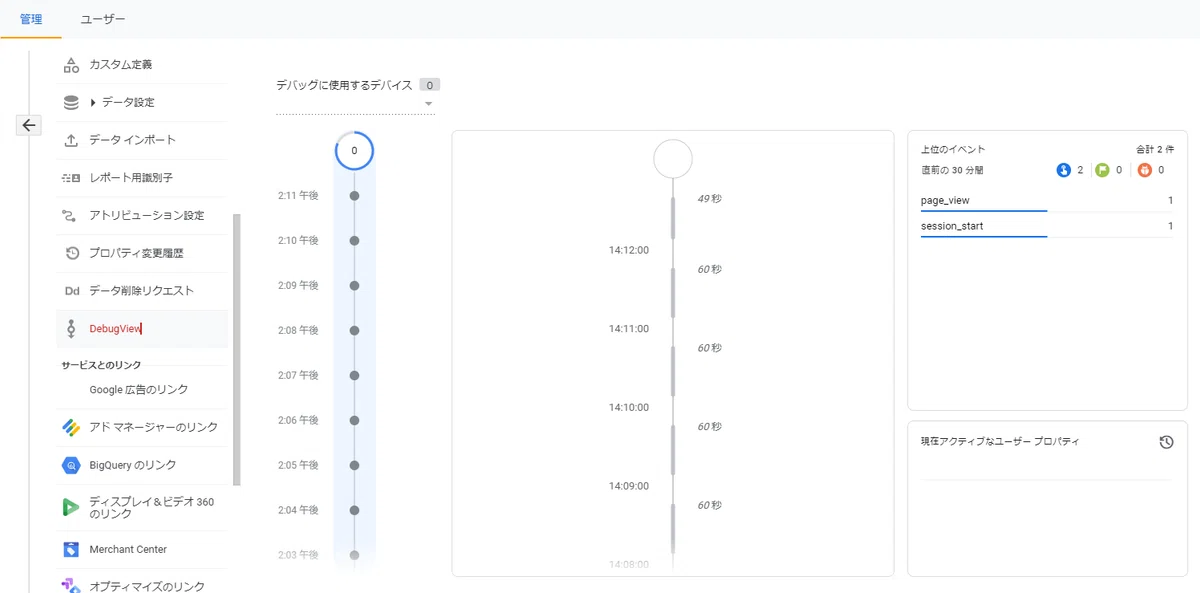Click the データインポート upload icon
1200x593 pixels.
(x=71, y=140)
